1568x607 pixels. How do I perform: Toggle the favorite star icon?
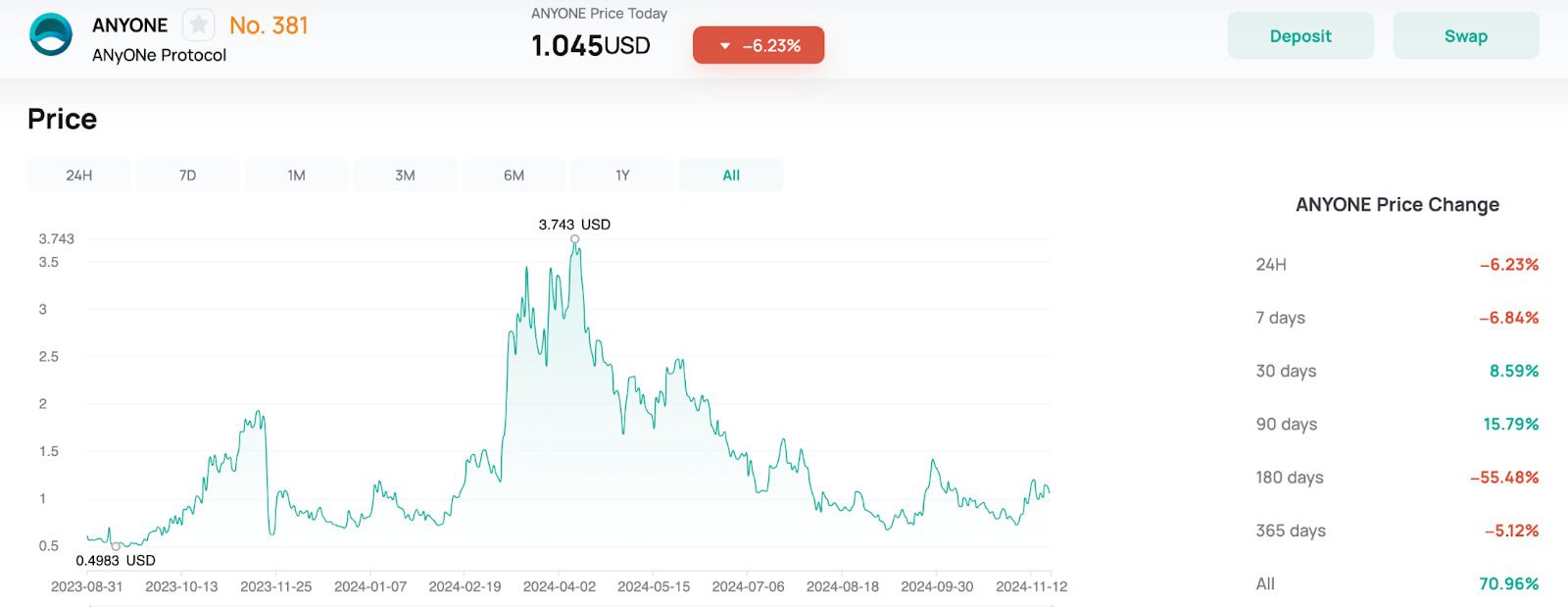pyautogui.click(x=199, y=25)
